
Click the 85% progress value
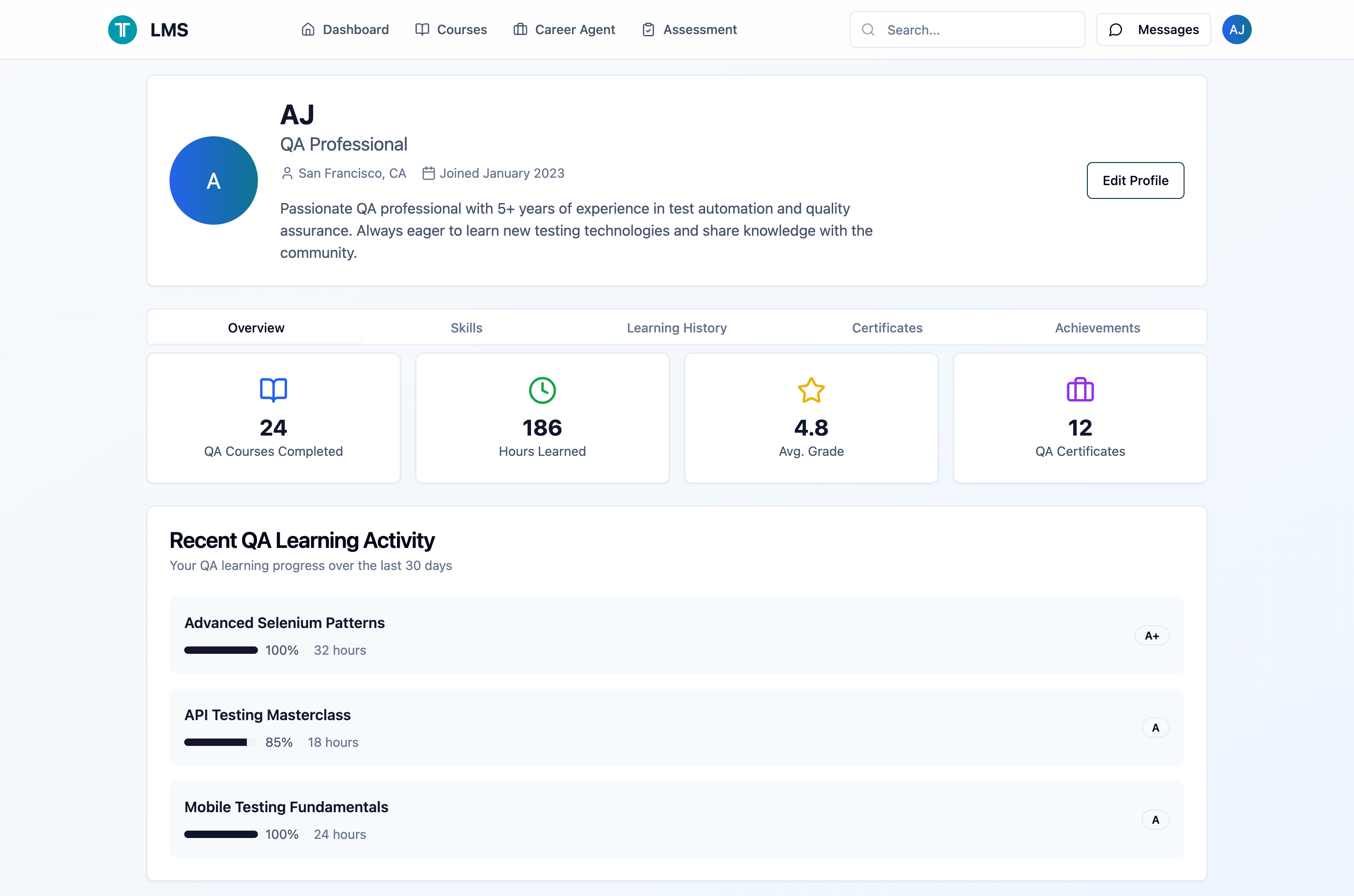point(279,742)
